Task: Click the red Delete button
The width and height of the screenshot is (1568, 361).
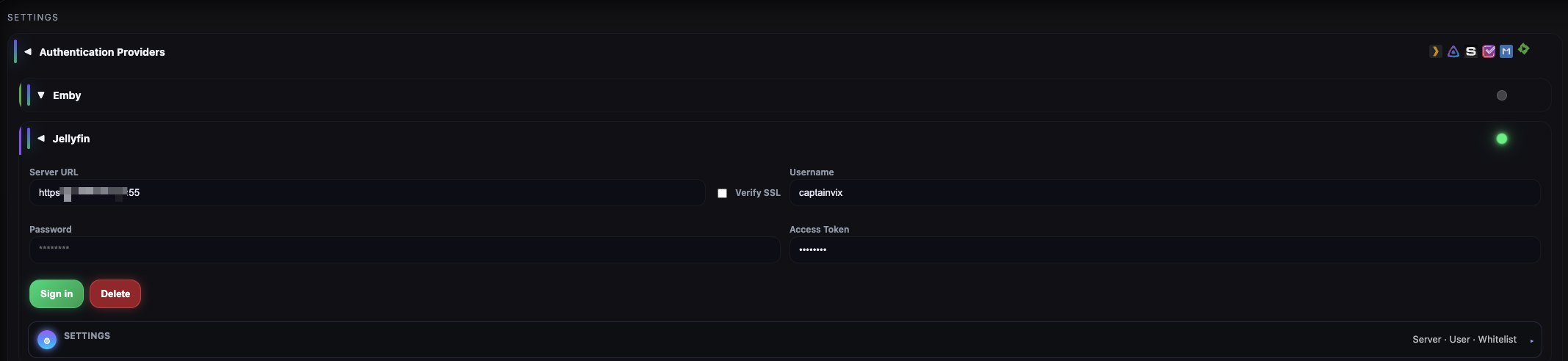Action: pos(115,294)
